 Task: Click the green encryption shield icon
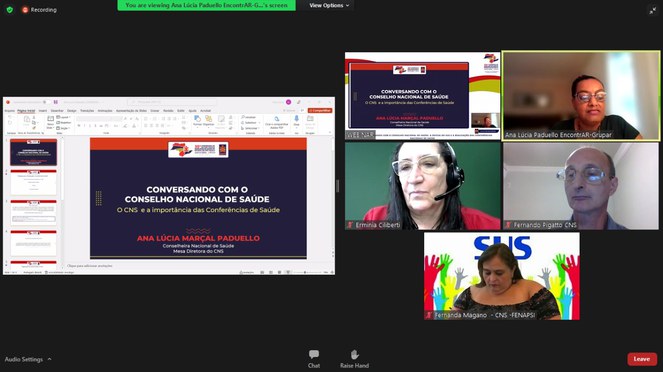[10, 9]
